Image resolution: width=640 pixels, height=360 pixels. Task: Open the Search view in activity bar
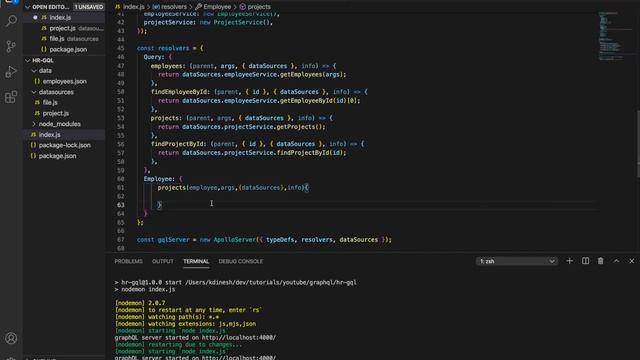tap(11, 21)
